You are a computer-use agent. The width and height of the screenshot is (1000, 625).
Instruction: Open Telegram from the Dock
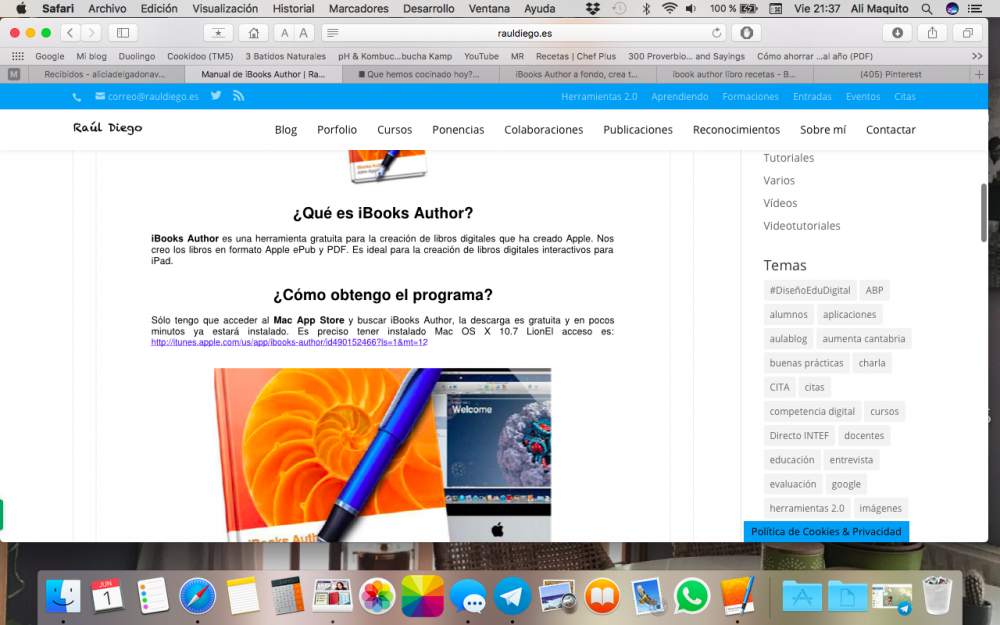pos(513,596)
